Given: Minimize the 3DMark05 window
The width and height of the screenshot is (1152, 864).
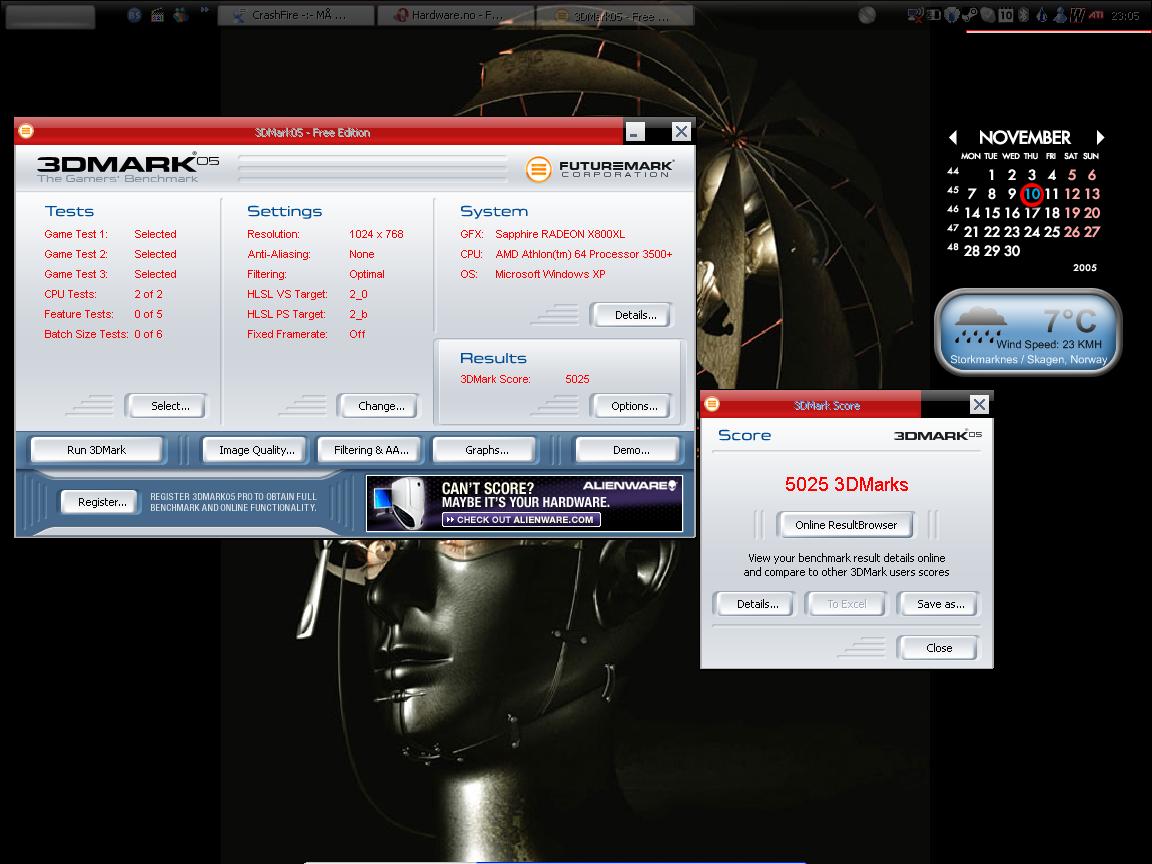Looking at the screenshot, I should (636, 132).
